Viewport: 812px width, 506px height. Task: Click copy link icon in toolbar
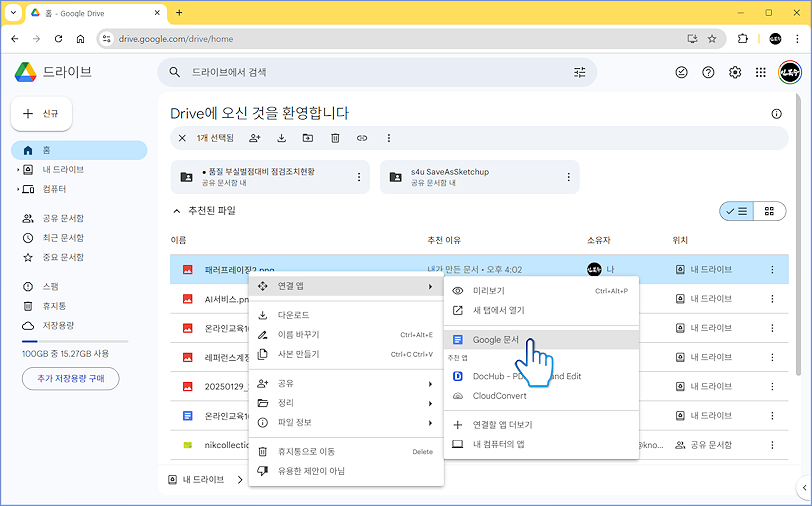[x=362, y=138]
